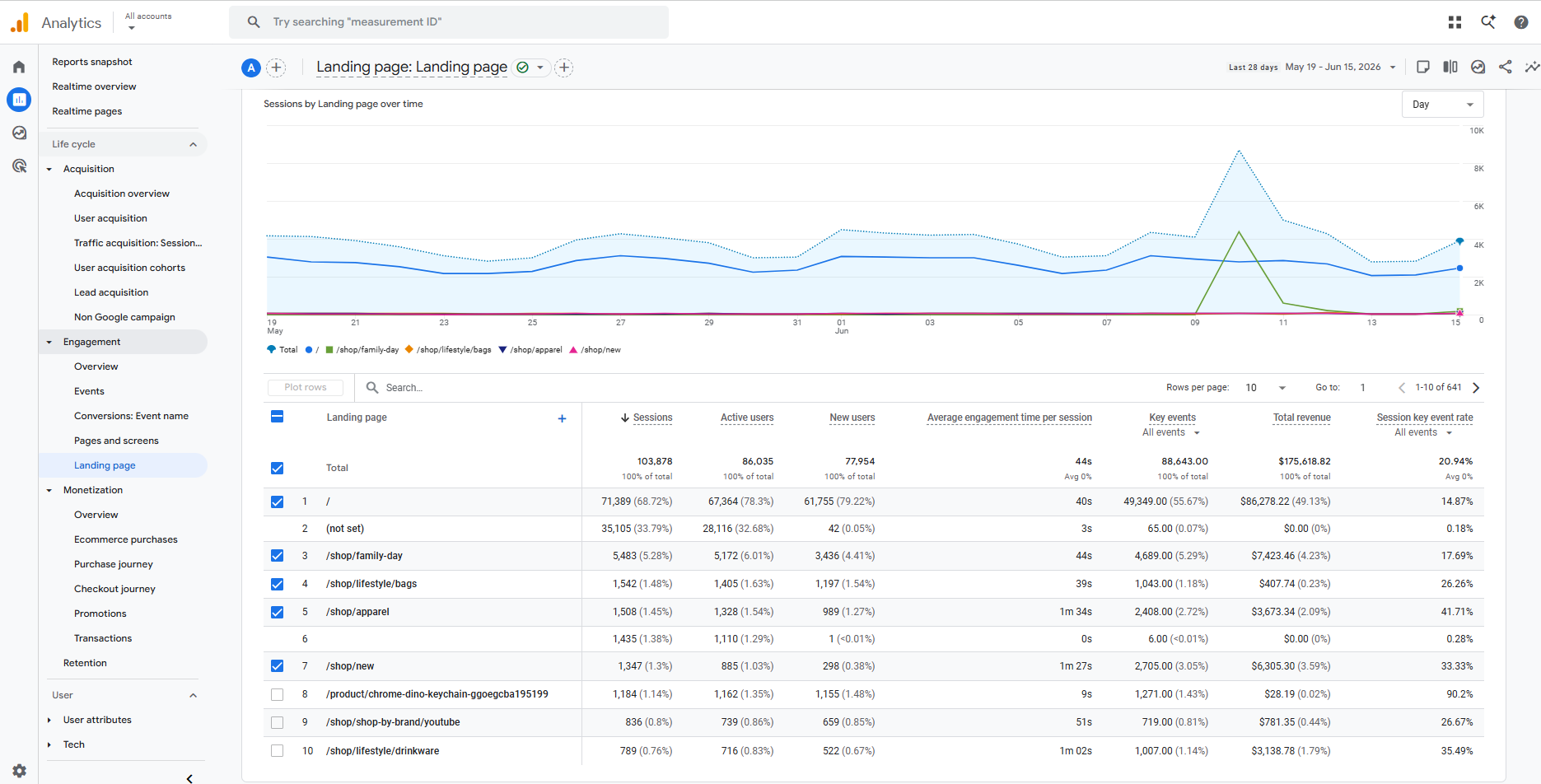Share this report icon

[x=1505, y=67]
